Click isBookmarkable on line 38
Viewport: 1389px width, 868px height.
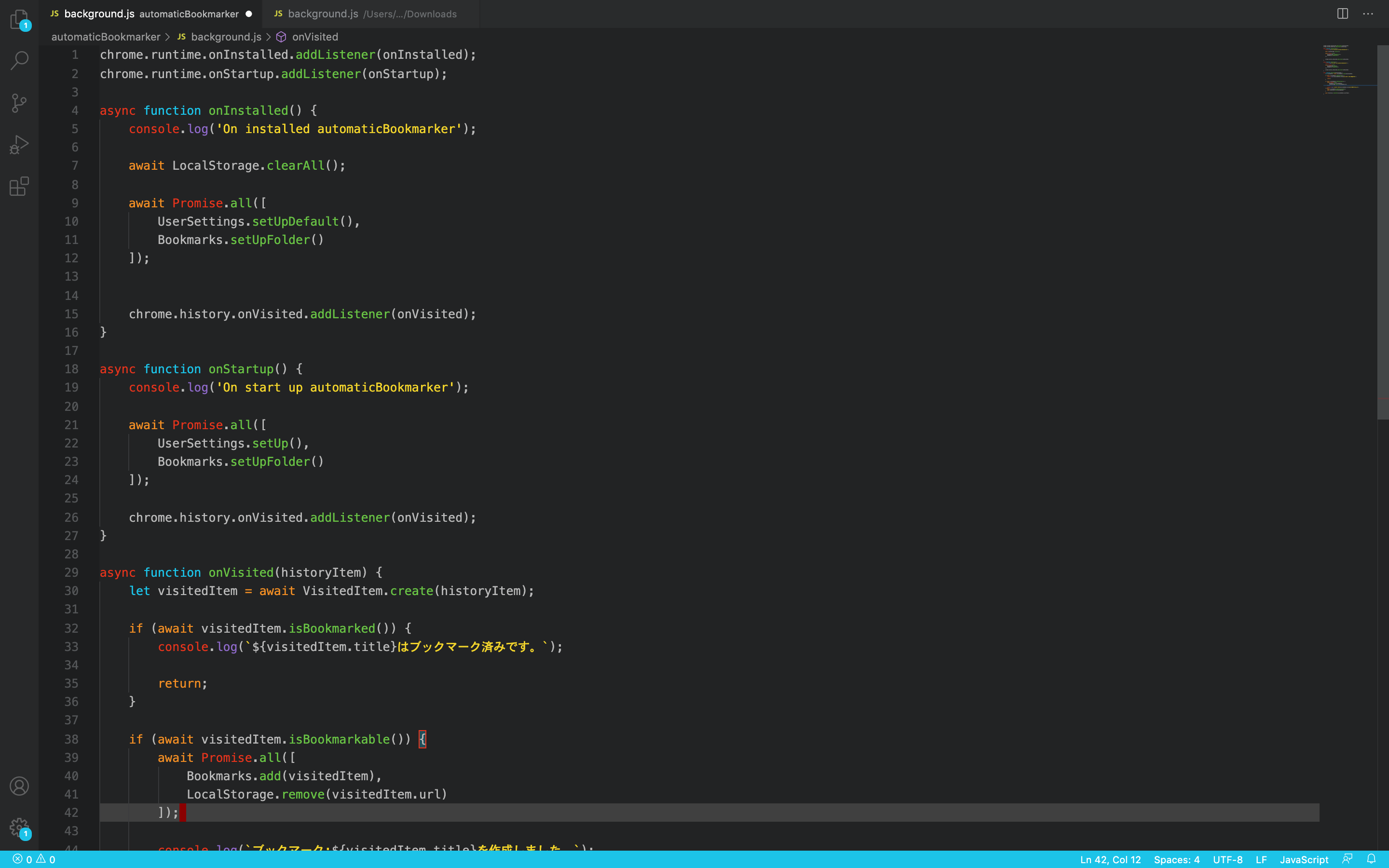339,739
